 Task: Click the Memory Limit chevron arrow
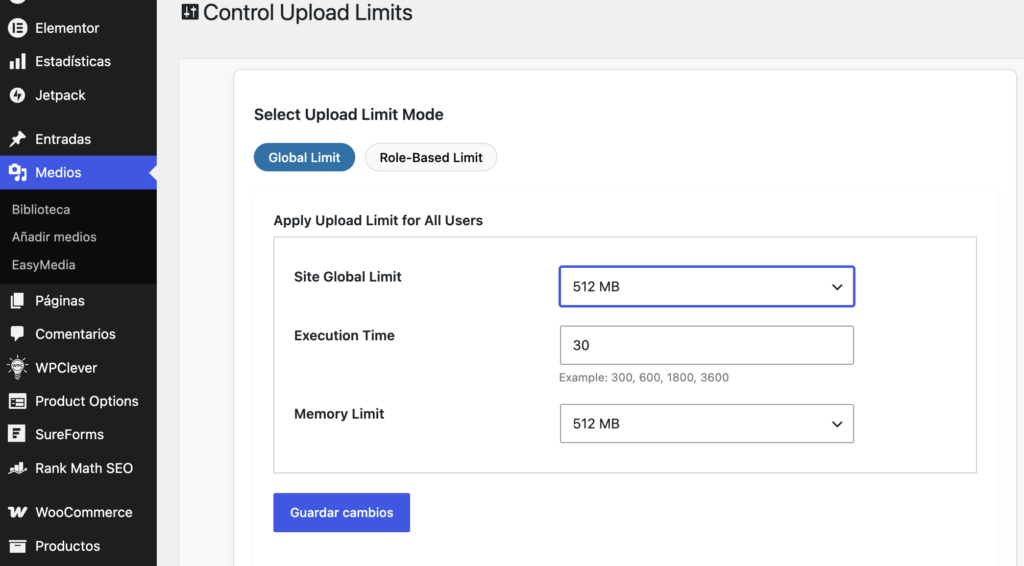[837, 424]
